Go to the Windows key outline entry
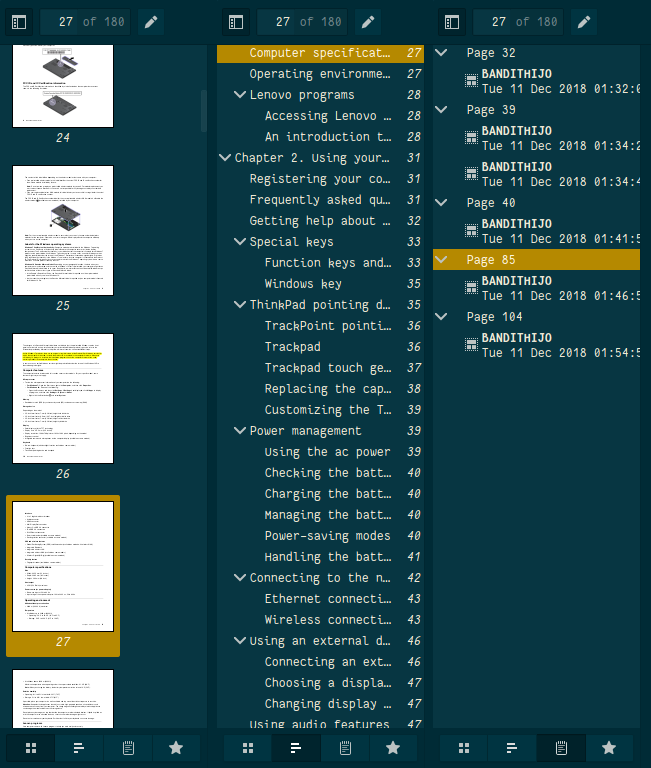The image size is (651, 768). pyautogui.click(x=303, y=284)
